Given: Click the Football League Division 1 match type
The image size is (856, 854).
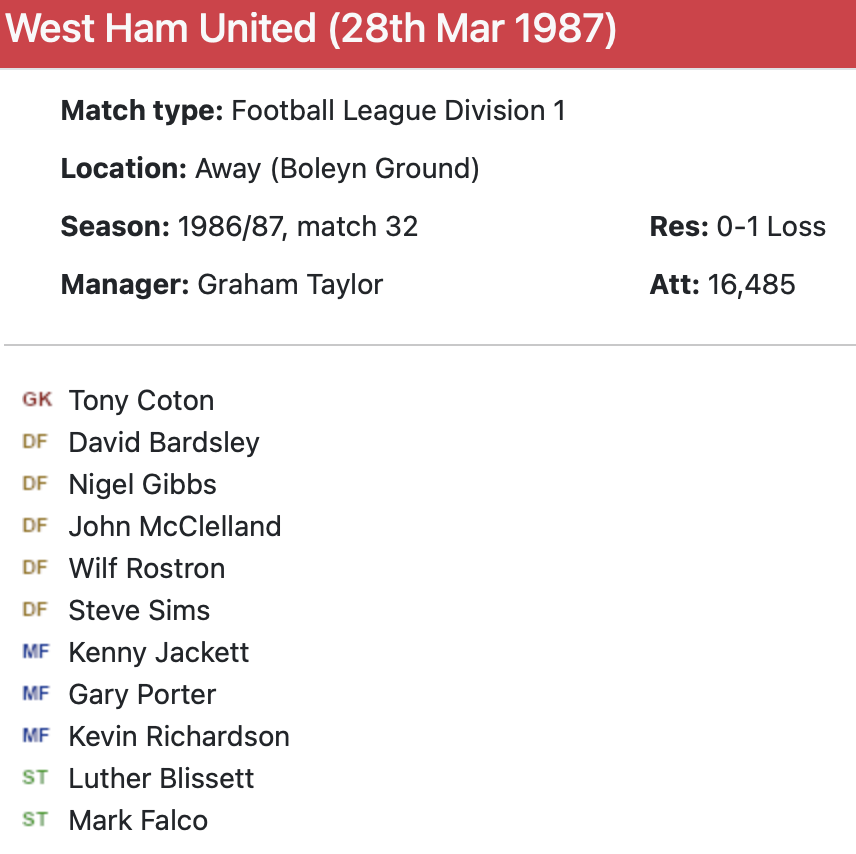Looking at the screenshot, I should (x=398, y=111).
